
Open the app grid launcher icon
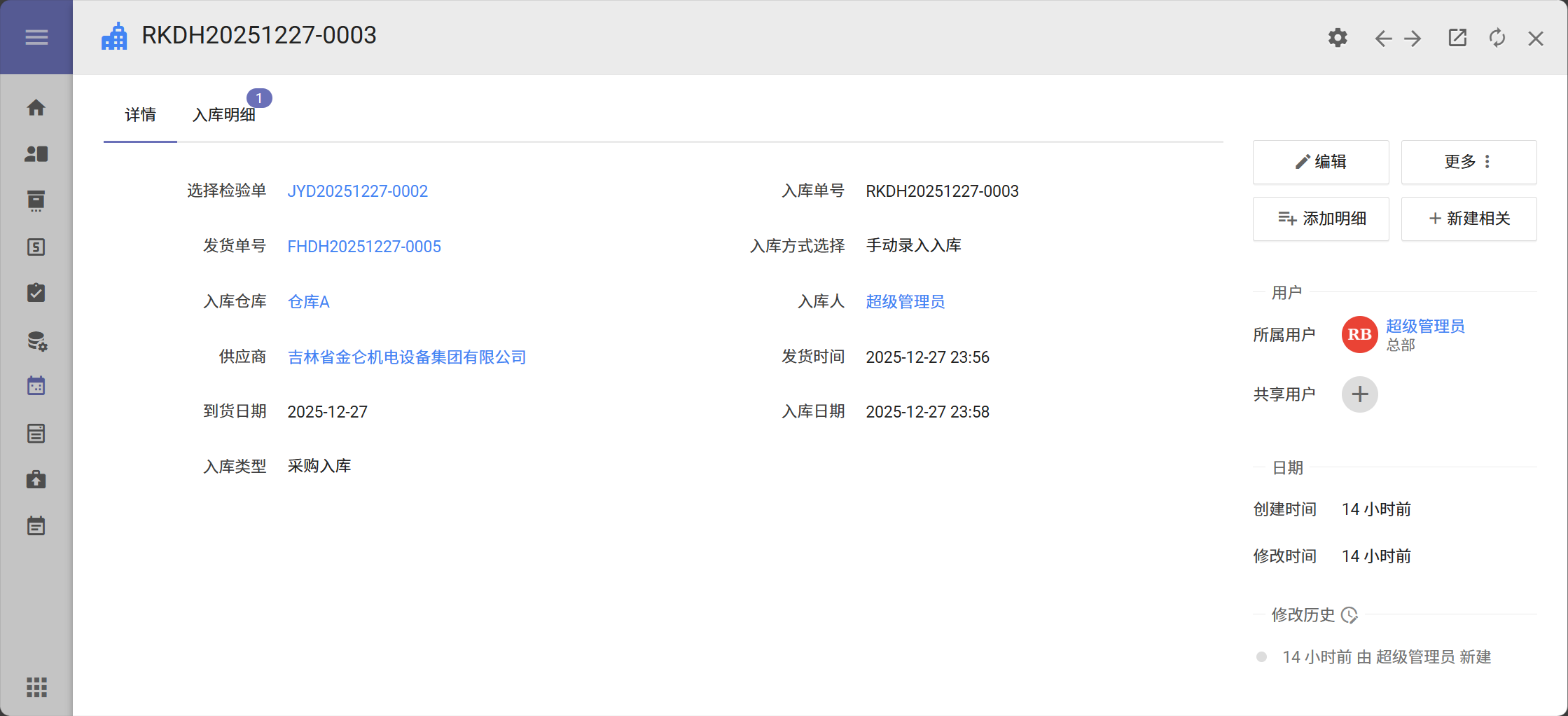pos(36,687)
